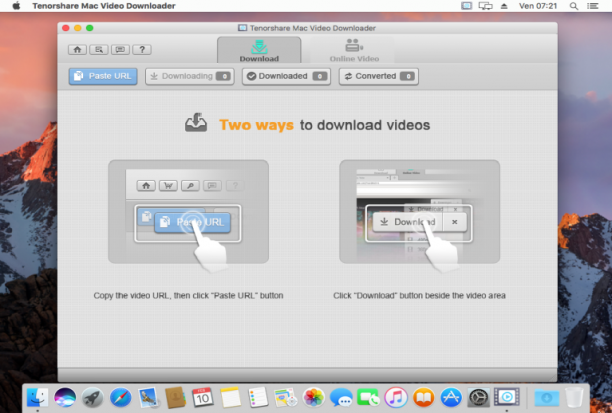Viewport: 612px width, 413px height.
Task: Open Photos from the Dock
Action: tap(313, 398)
